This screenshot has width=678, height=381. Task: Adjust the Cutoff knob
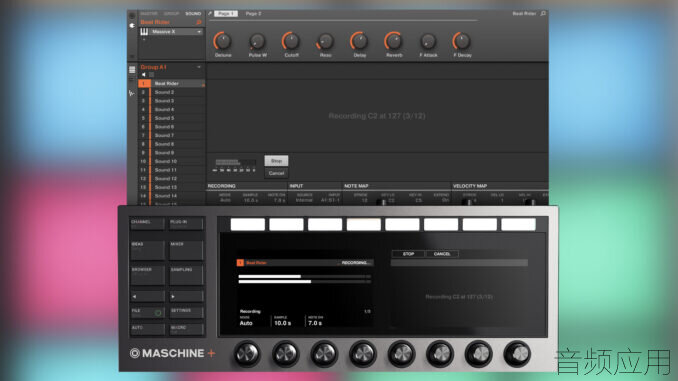(291, 41)
